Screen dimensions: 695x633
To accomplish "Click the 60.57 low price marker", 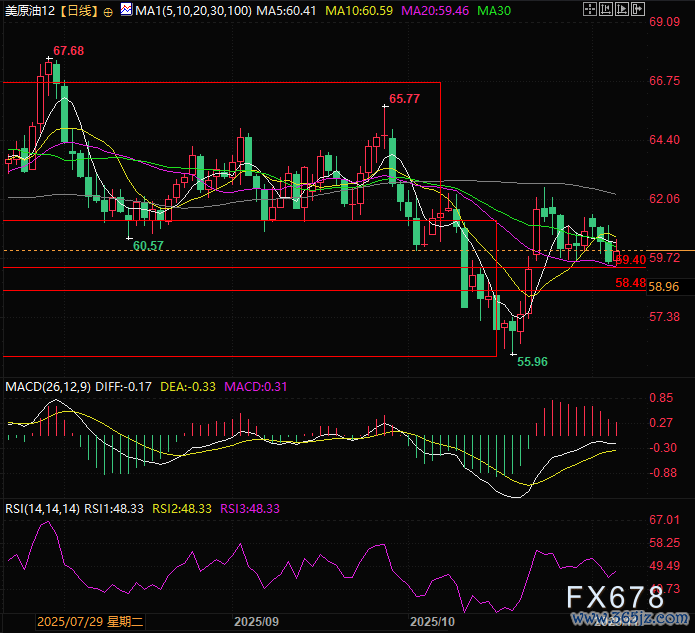I will tap(148, 245).
